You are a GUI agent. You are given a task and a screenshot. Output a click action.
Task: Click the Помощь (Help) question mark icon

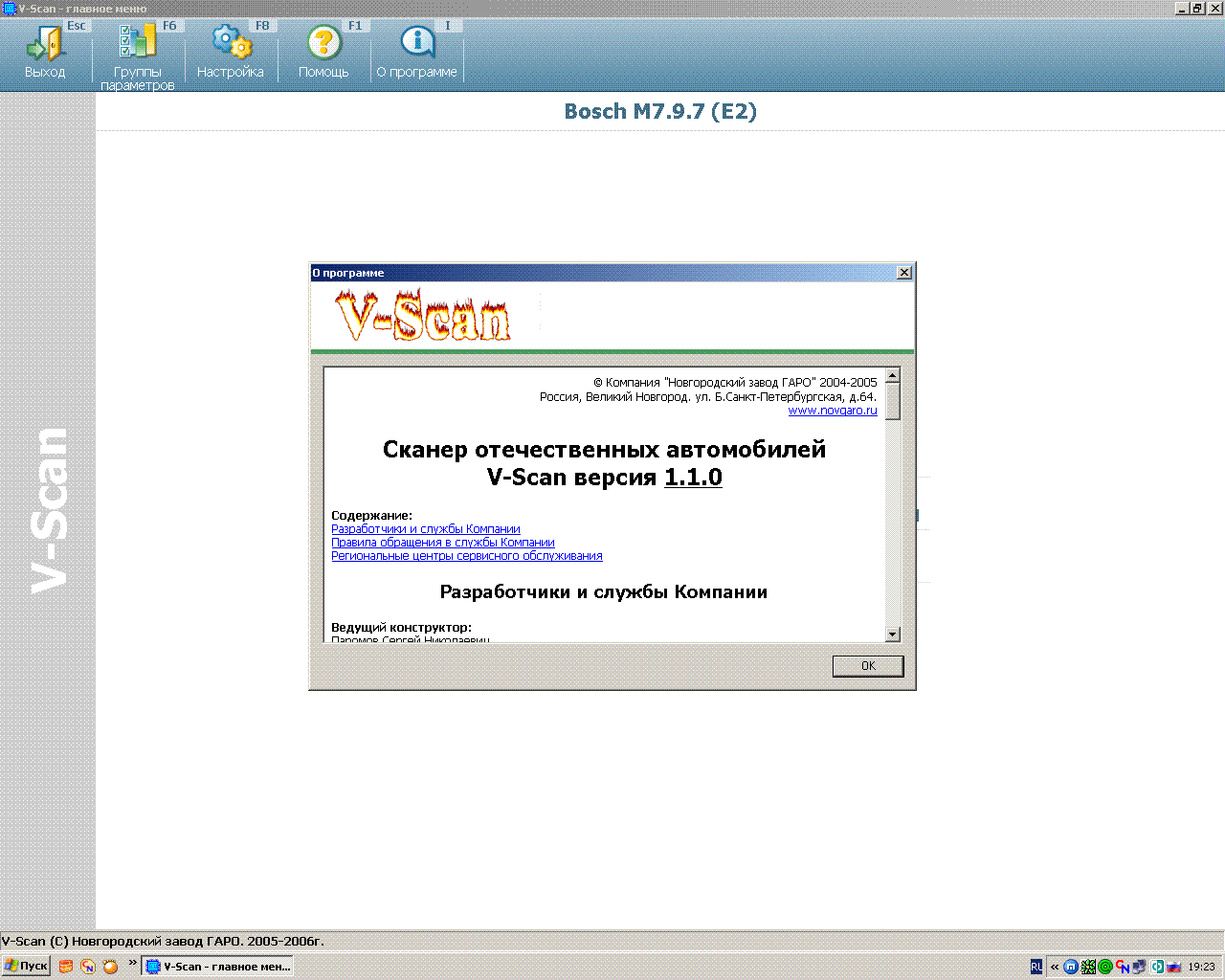tap(323, 45)
